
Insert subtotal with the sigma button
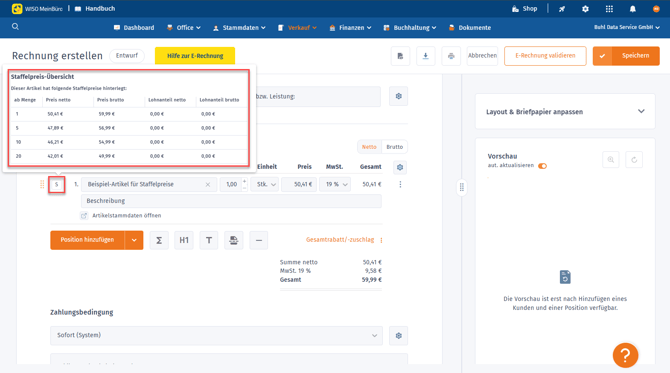(x=159, y=240)
